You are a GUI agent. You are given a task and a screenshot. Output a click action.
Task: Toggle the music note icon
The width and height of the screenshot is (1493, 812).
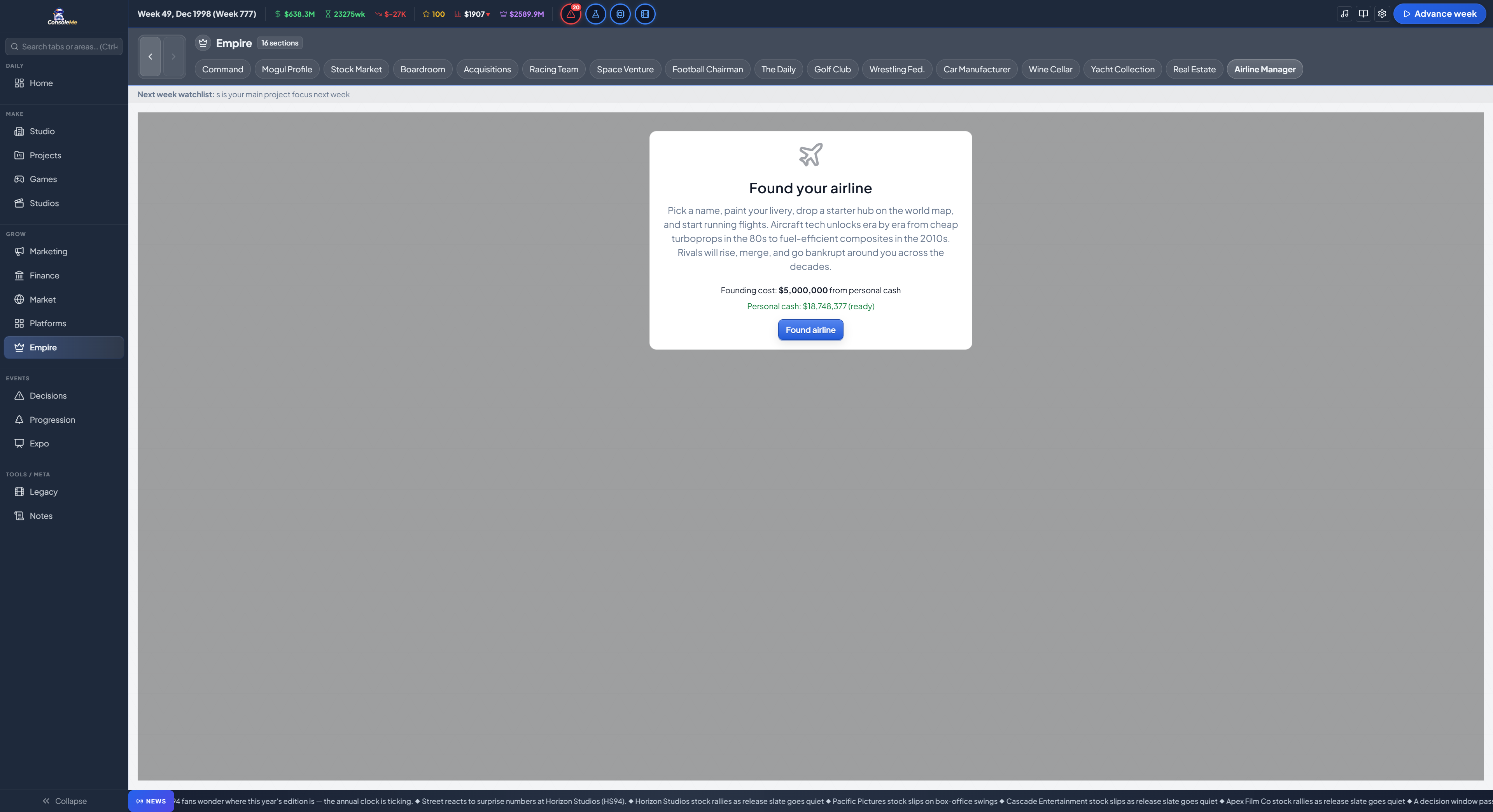click(1344, 14)
